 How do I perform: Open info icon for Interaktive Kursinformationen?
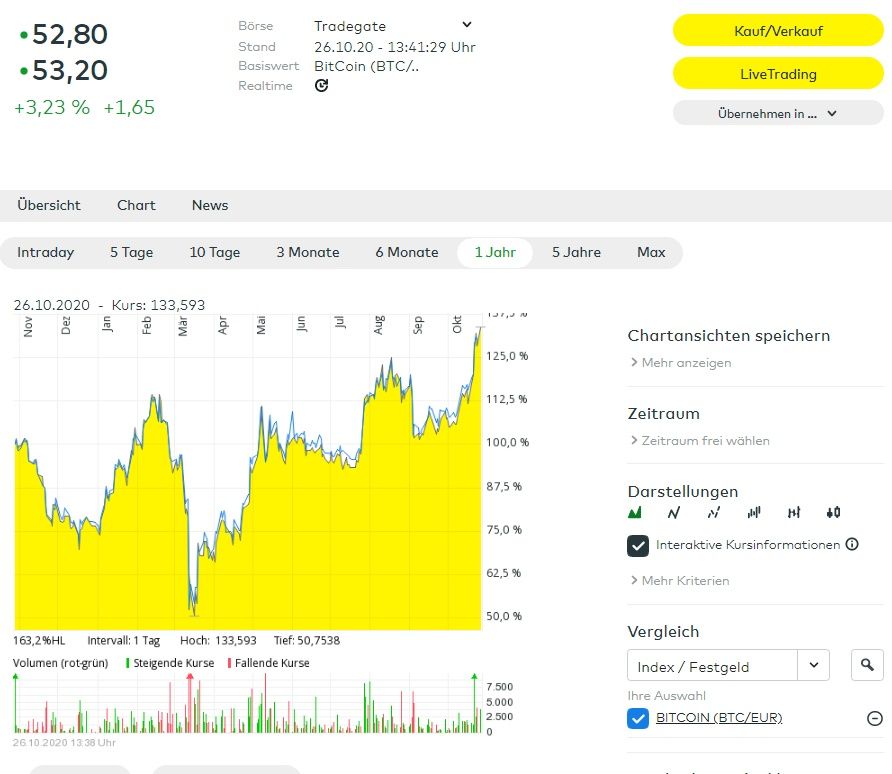click(852, 545)
